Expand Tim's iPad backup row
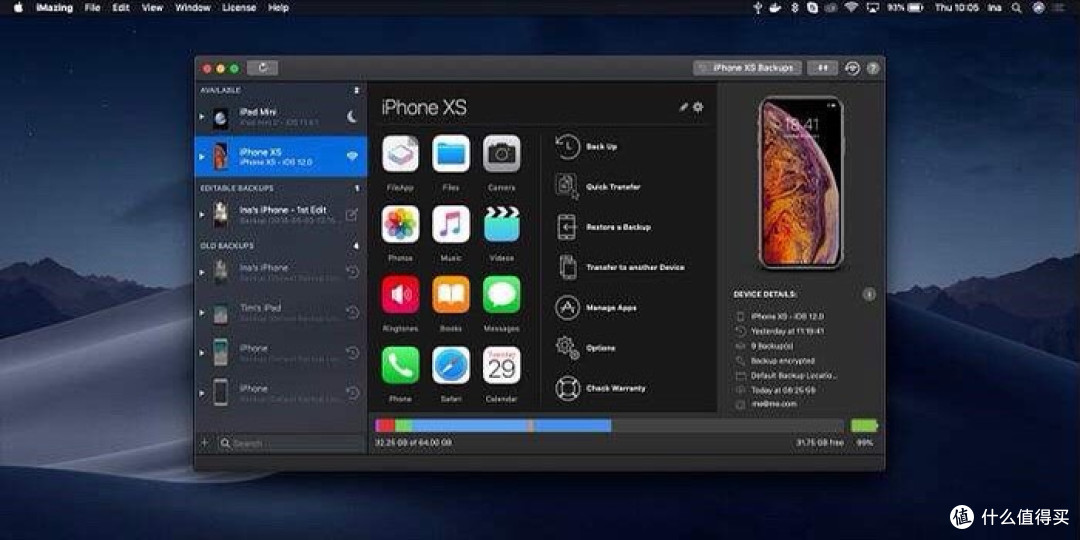Screen dimensions: 1080x540 click(x=202, y=313)
